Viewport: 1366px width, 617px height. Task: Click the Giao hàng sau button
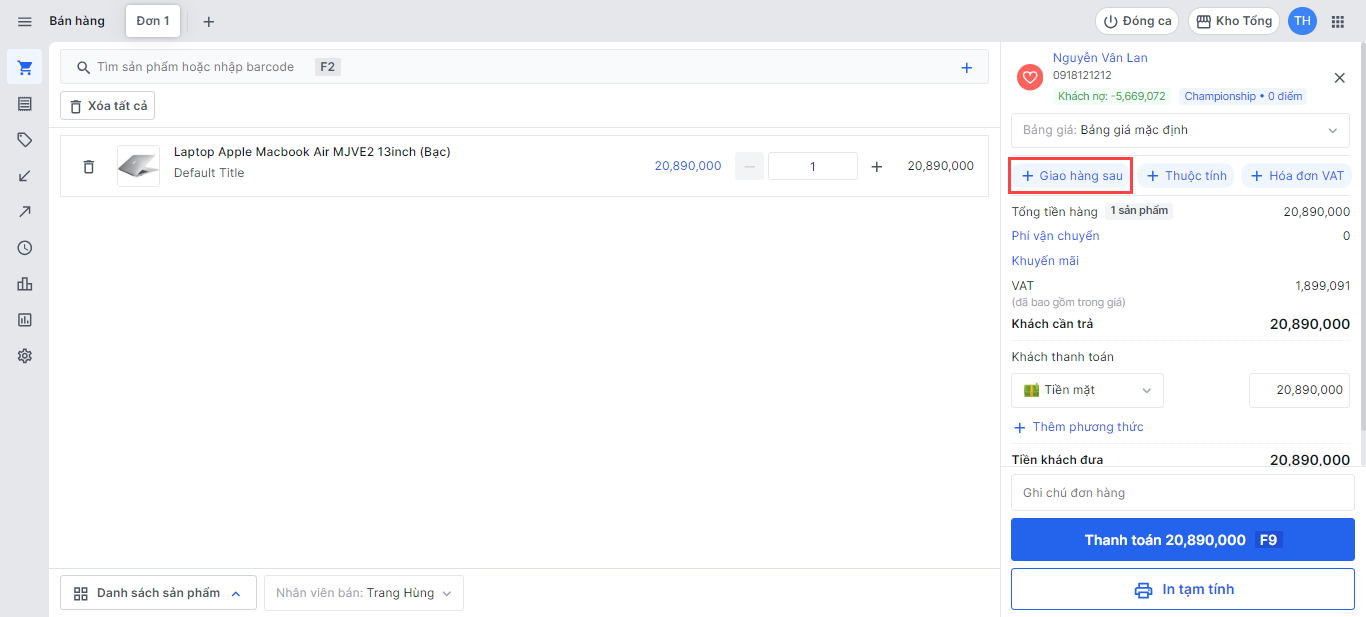pyautogui.click(x=1071, y=176)
